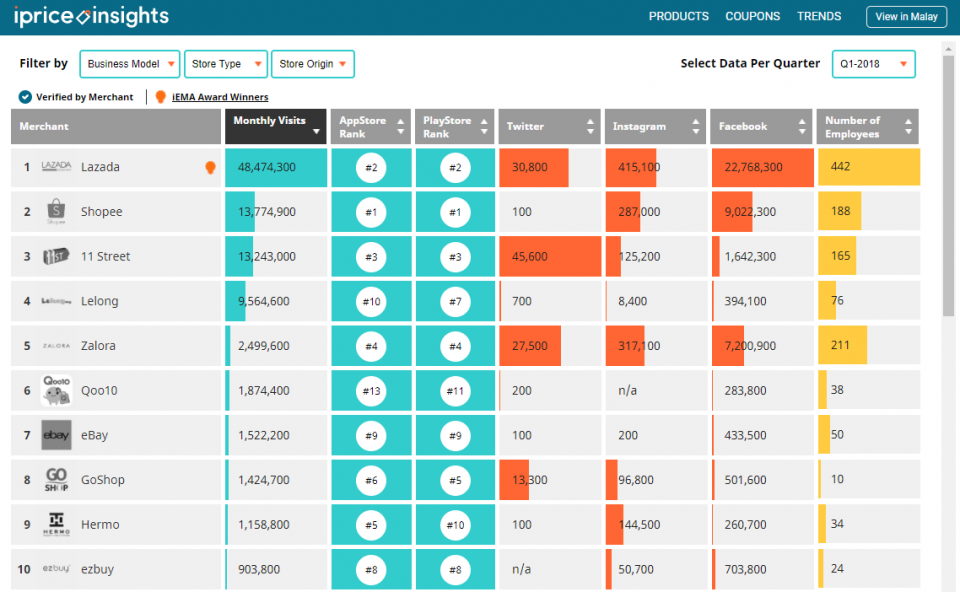This screenshot has width=960, height=592.
Task: Click the Zalora merchant name
Action: (x=98, y=346)
